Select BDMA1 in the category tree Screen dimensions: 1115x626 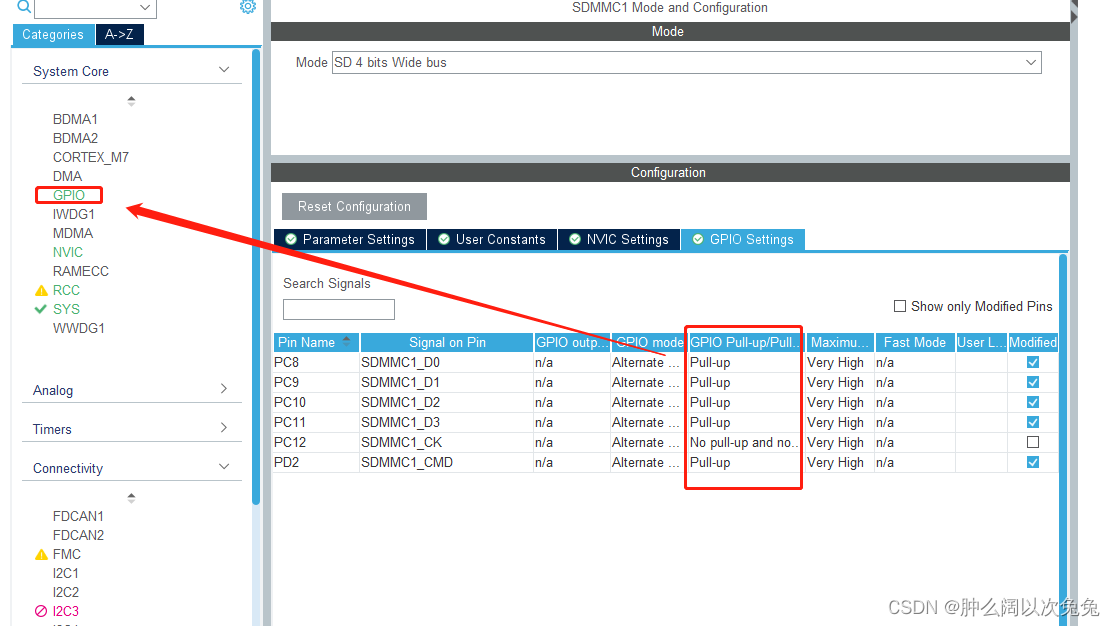(x=75, y=119)
